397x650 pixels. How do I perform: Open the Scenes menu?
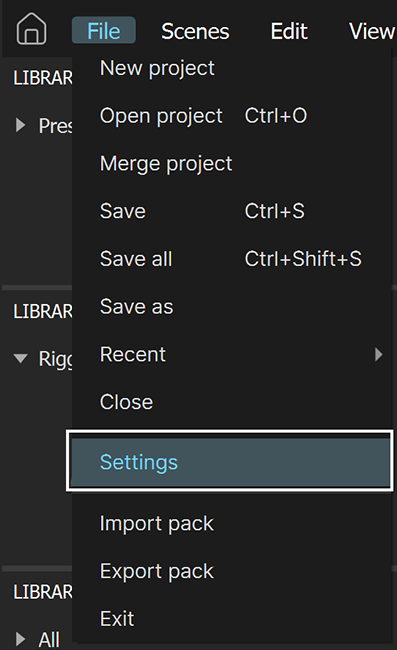tap(195, 31)
